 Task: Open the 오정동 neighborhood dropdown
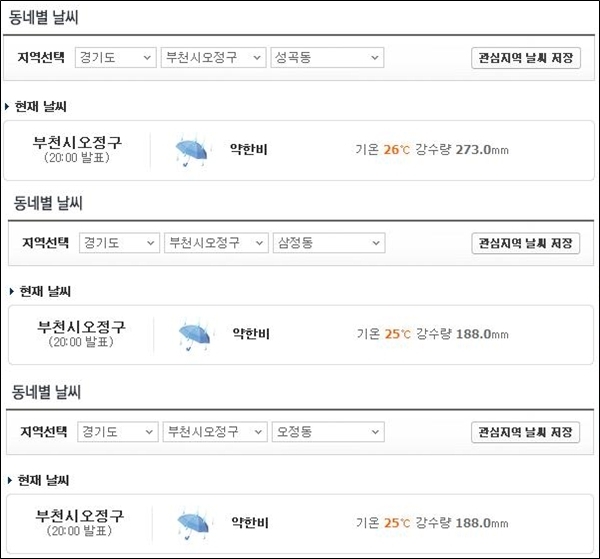[328, 432]
